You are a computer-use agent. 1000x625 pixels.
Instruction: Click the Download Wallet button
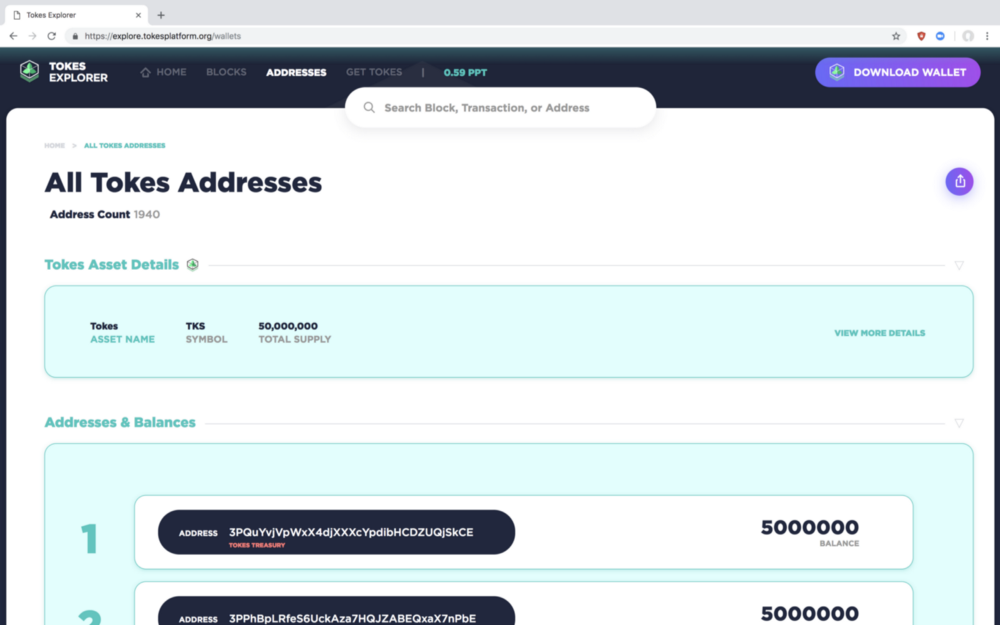897,72
